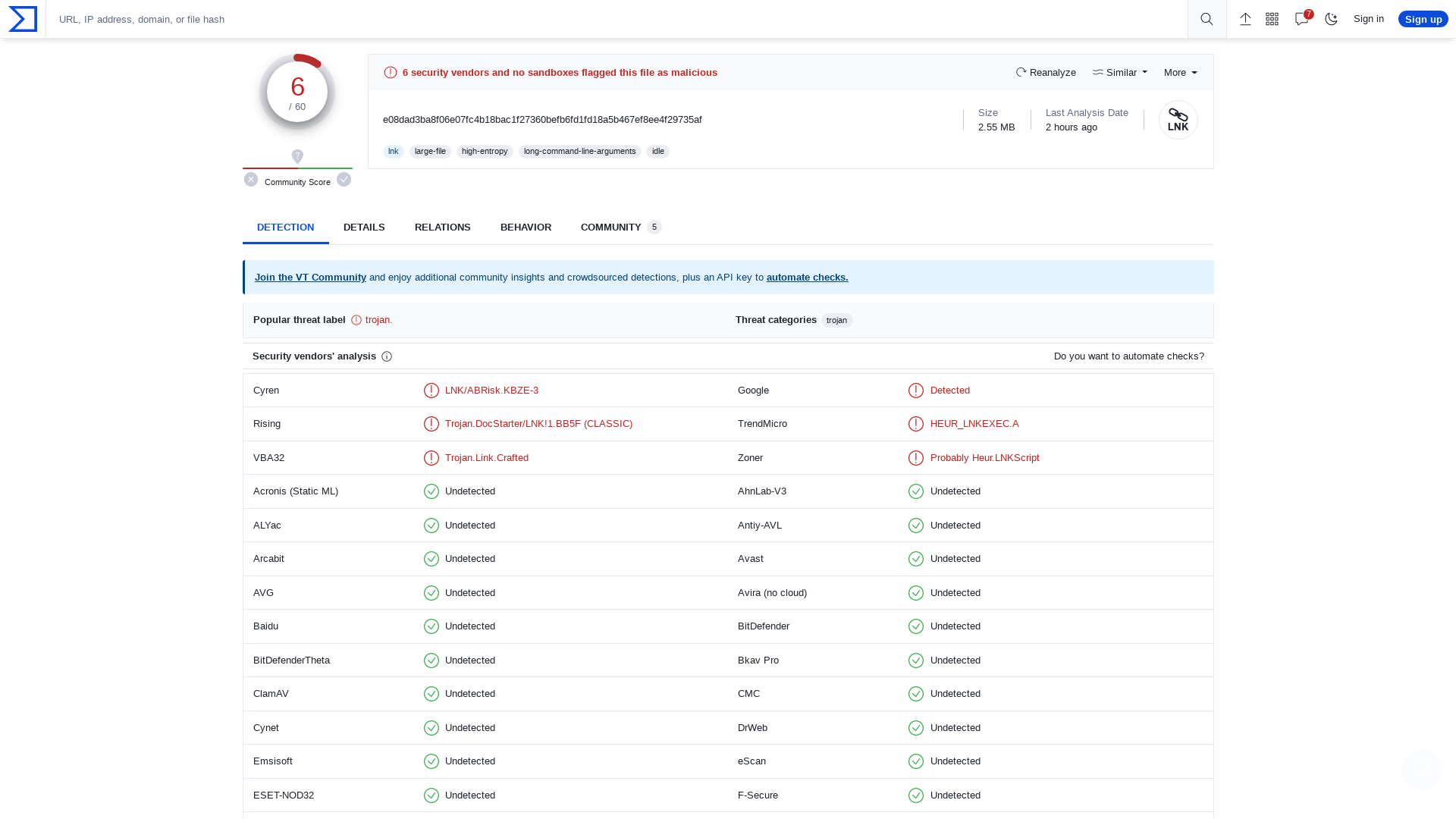Click Trojan.Link.Crafted detection text
The height and width of the screenshot is (819, 1456).
(487, 458)
